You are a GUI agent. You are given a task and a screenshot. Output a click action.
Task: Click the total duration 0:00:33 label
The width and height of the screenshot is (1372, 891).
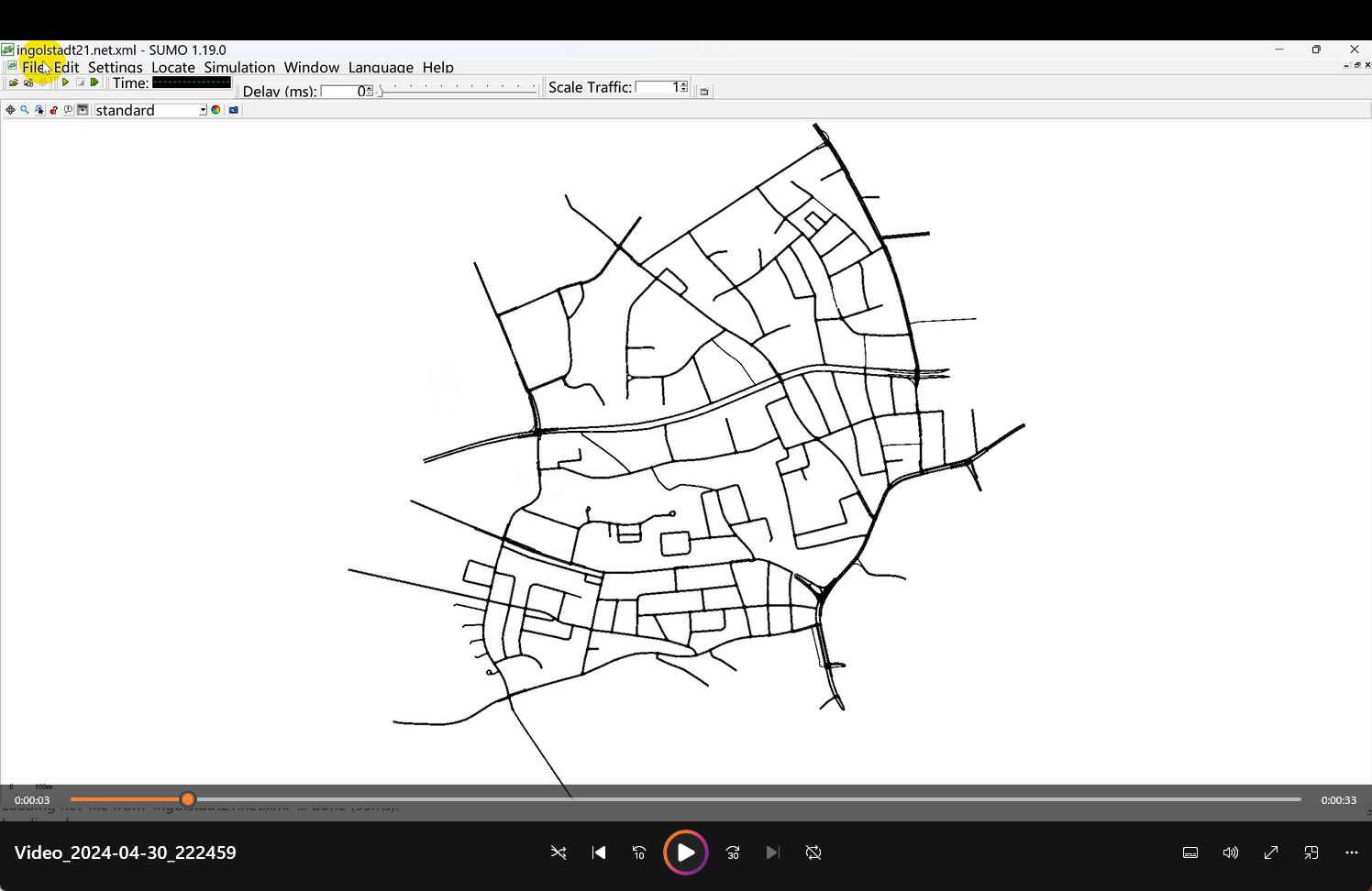tap(1339, 800)
